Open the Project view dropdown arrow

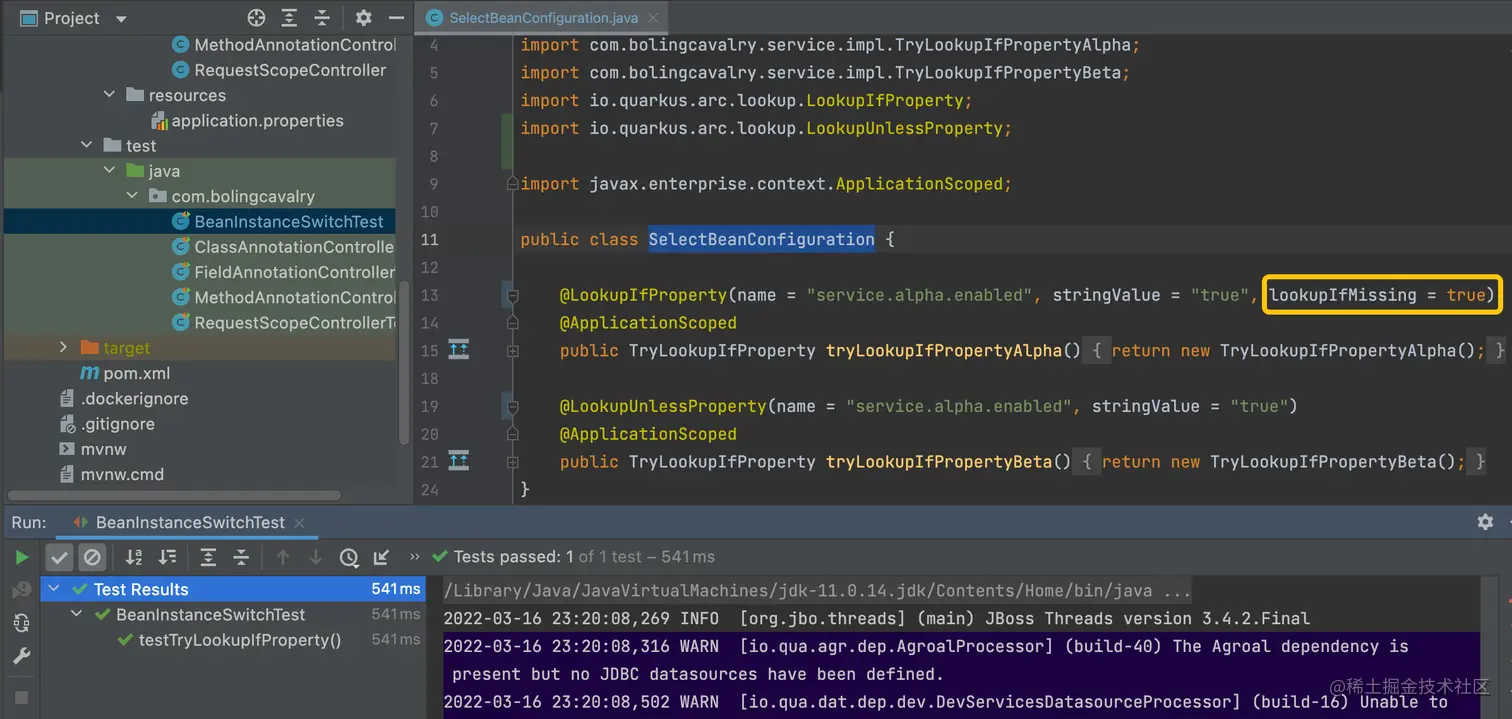click(x=121, y=19)
